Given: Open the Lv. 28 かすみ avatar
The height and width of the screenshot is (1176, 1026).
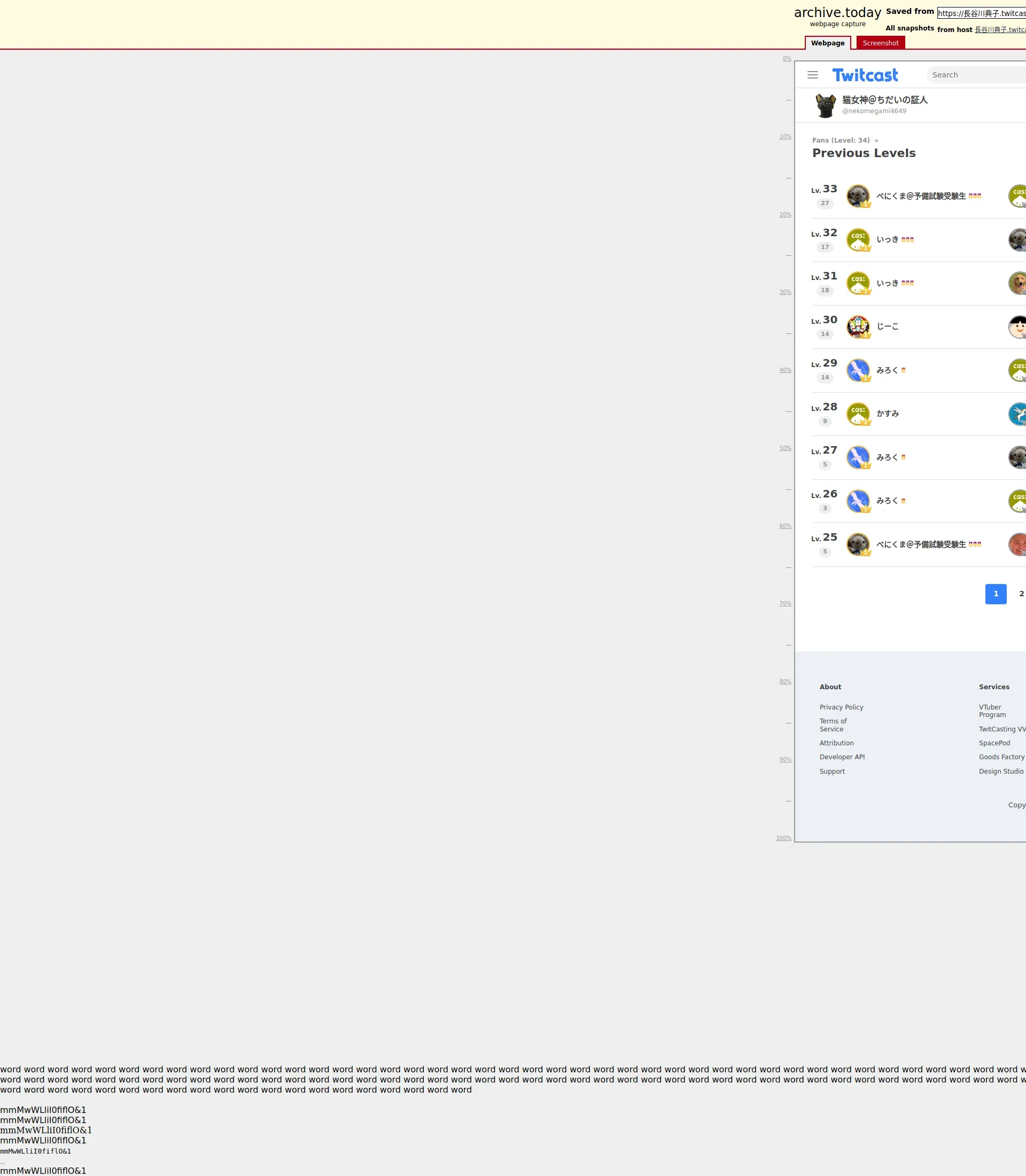Looking at the screenshot, I should tap(858, 414).
